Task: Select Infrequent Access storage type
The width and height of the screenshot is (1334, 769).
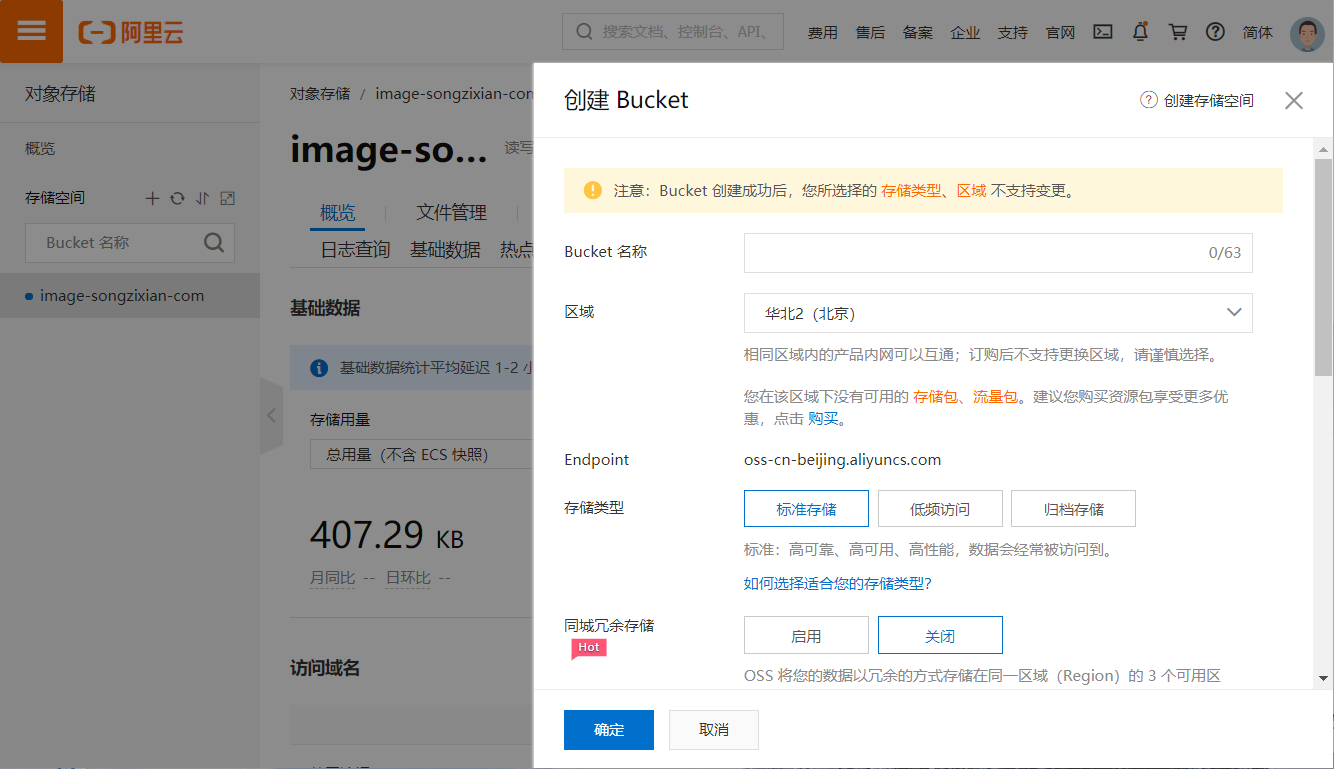Action: [x=940, y=509]
